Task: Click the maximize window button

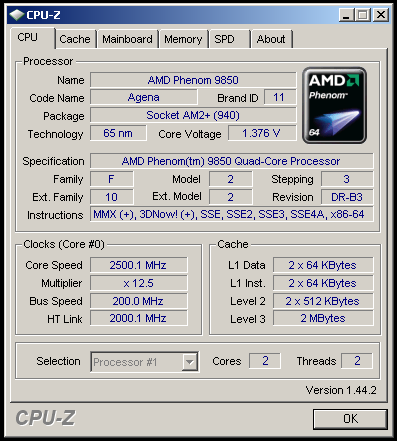Action: pos(363,15)
